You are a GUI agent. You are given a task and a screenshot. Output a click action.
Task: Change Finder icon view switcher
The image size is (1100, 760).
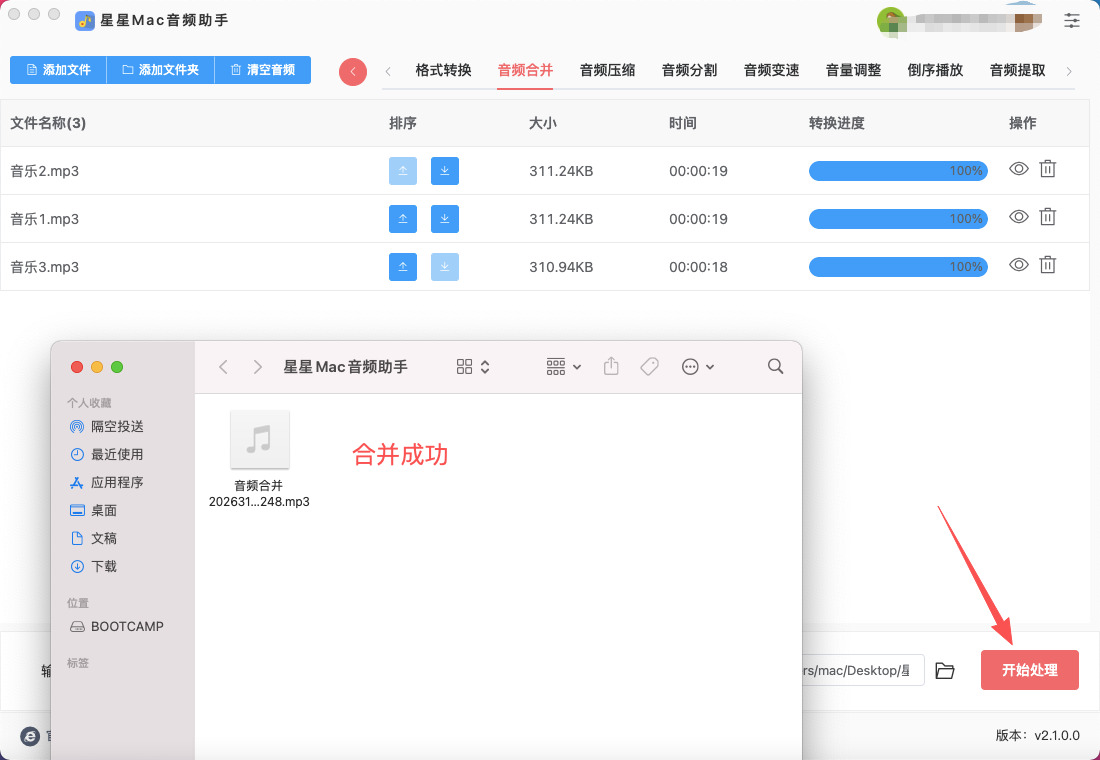[472, 367]
